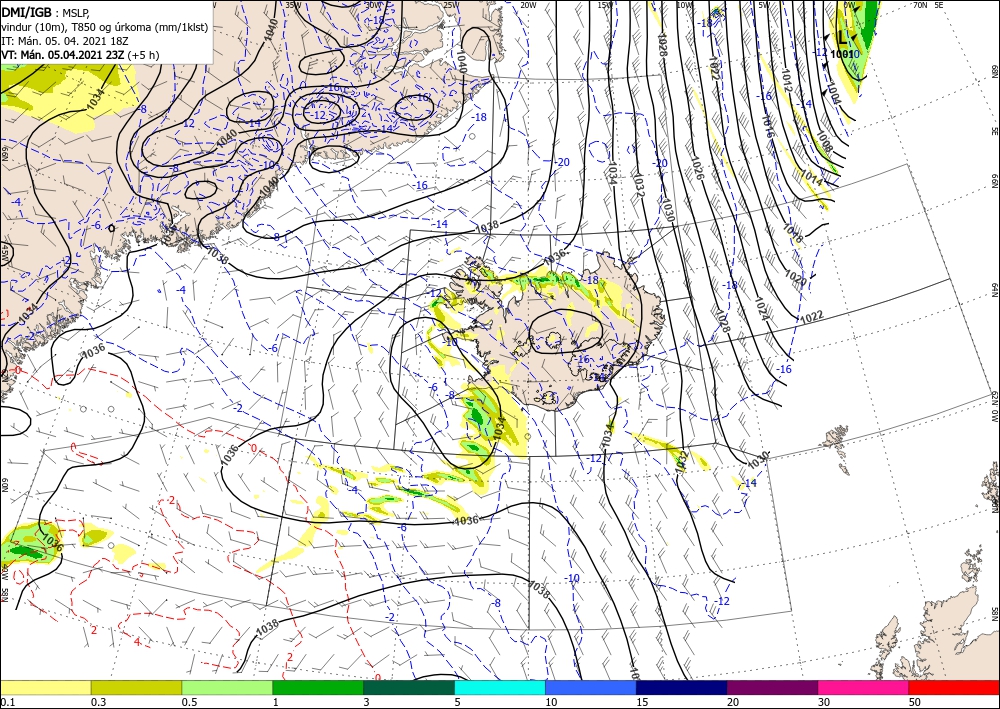
Task: Click the '1024' isobar label
Action: (761, 309)
